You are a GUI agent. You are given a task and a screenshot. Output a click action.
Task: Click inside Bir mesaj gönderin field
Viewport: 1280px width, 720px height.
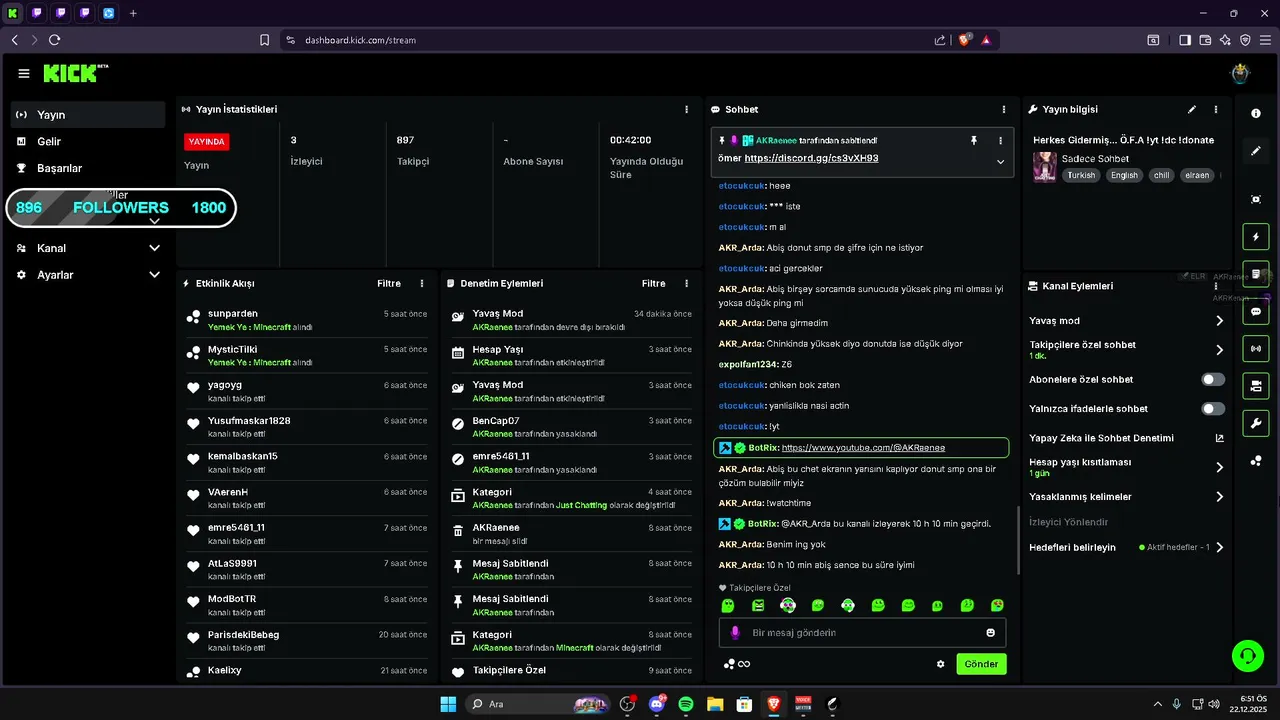tap(862, 633)
